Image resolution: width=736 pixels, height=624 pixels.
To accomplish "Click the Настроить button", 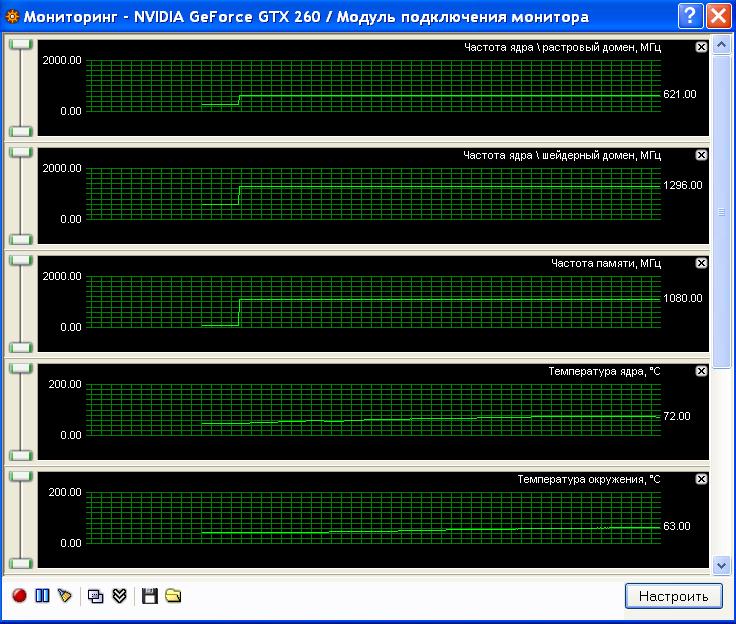I will pyautogui.click(x=674, y=596).
